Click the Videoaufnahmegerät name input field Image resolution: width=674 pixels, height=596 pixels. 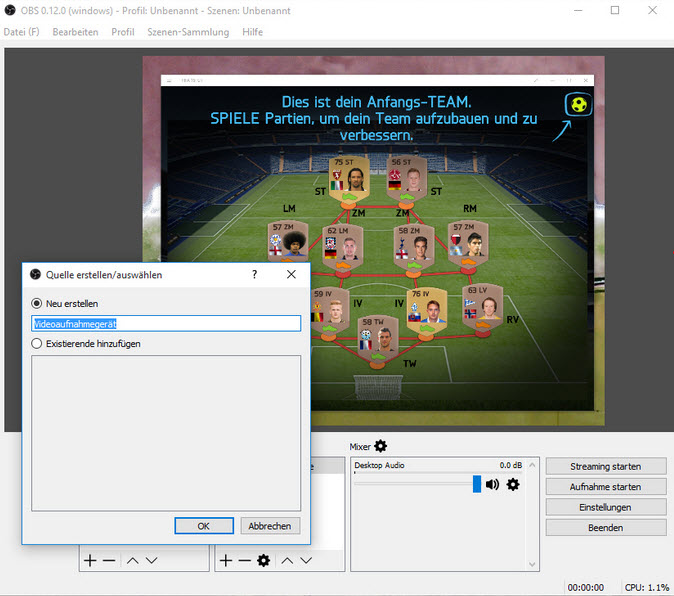pos(166,324)
